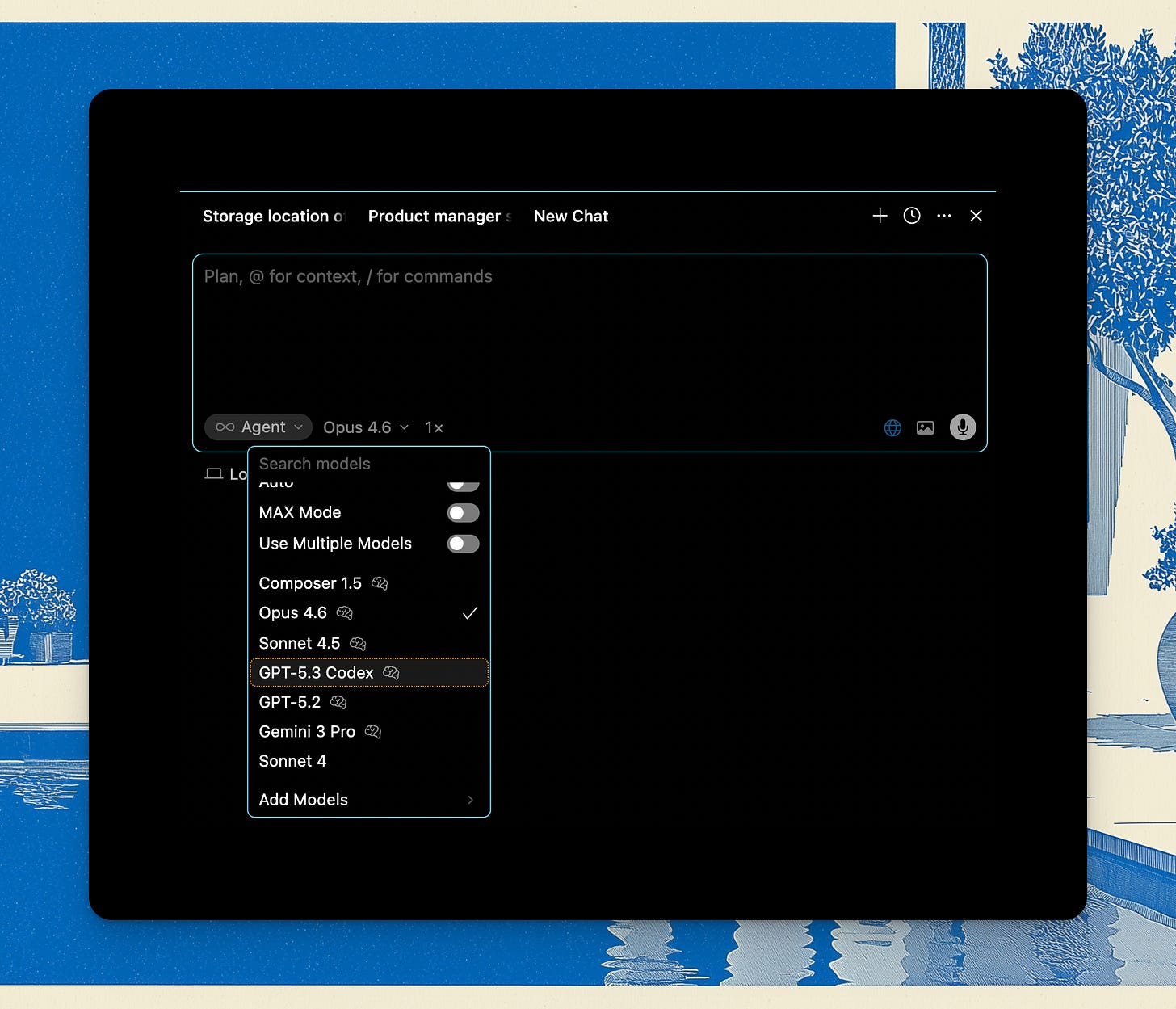
Task: Switch to the Storage location chat tab
Action: coord(273,217)
